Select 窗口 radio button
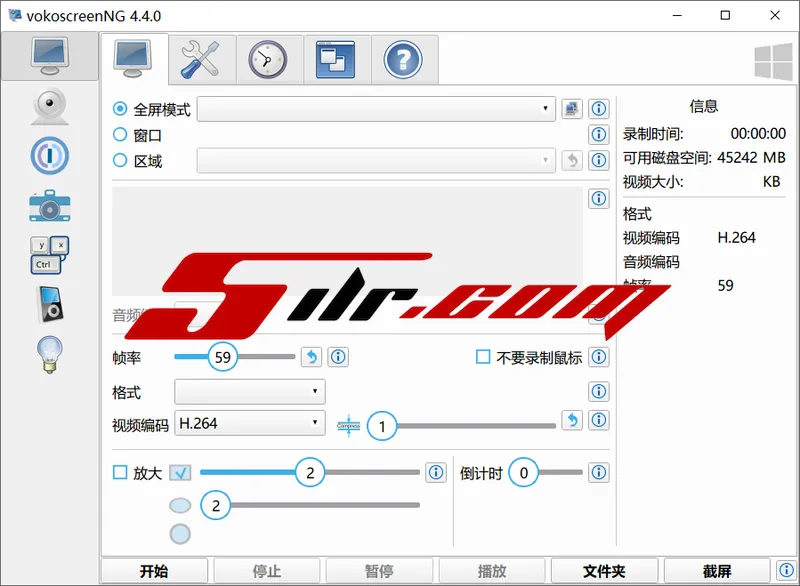This screenshot has width=800, height=586. point(120,135)
